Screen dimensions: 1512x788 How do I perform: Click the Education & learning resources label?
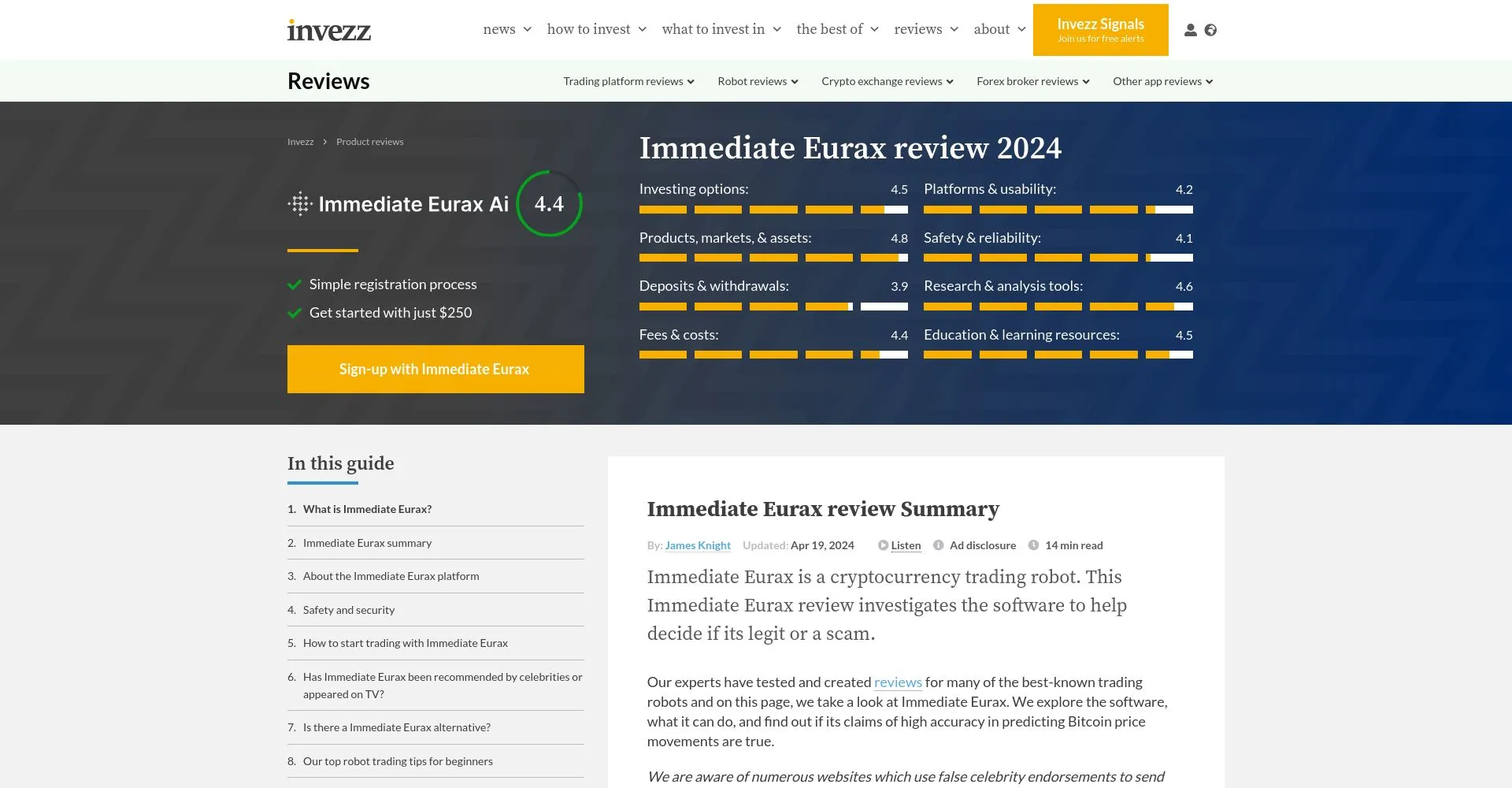tap(1021, 335)
